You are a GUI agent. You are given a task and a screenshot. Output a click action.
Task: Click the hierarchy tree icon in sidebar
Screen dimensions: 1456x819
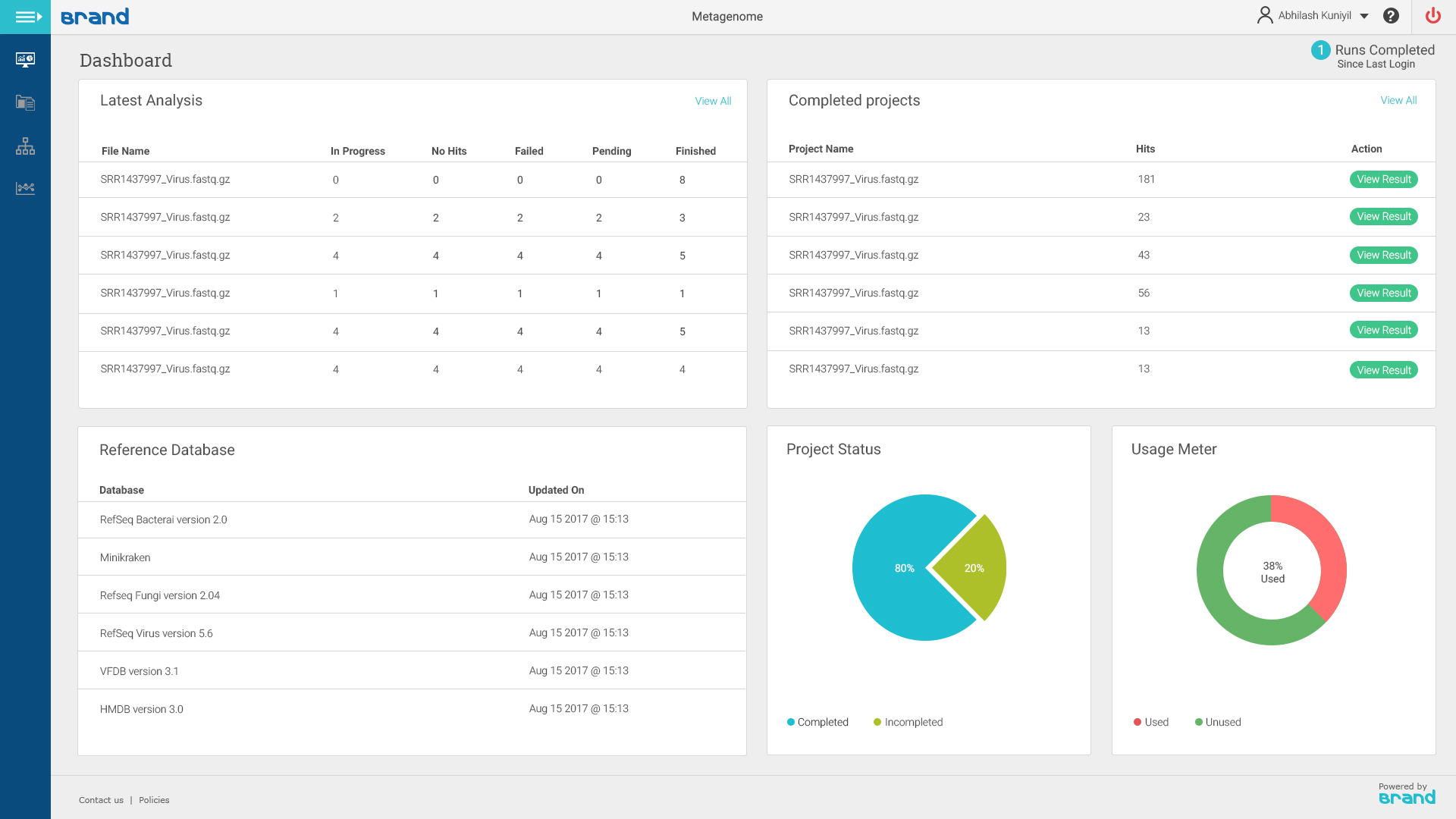(25, 146)
